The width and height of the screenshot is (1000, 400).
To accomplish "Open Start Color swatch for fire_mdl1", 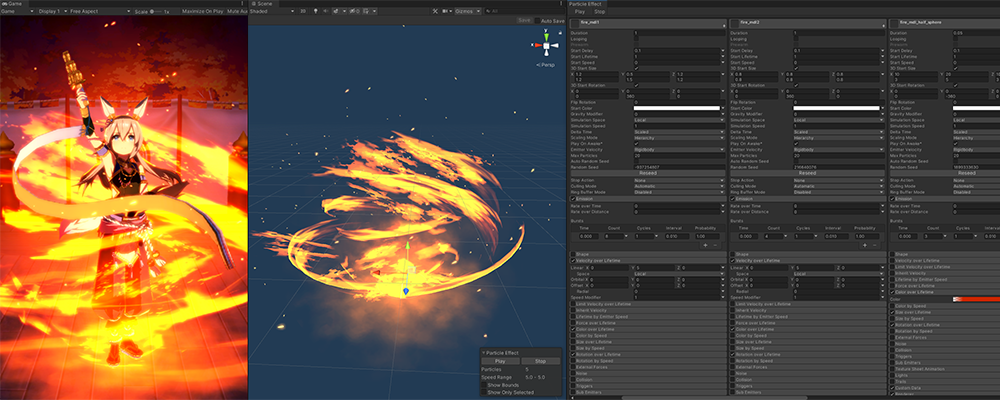I will pos(677,108).
